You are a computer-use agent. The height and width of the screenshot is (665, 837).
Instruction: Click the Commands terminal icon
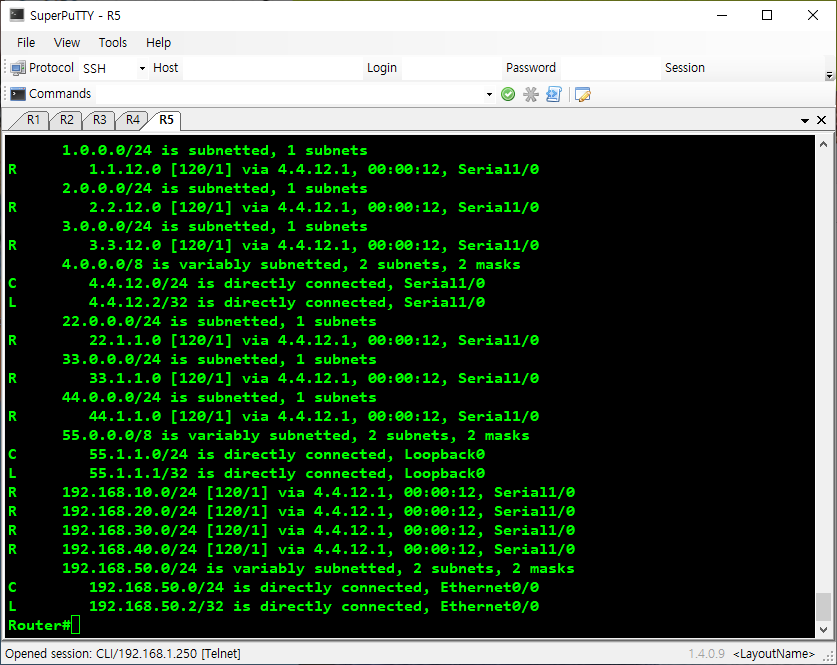click(18, 94)
